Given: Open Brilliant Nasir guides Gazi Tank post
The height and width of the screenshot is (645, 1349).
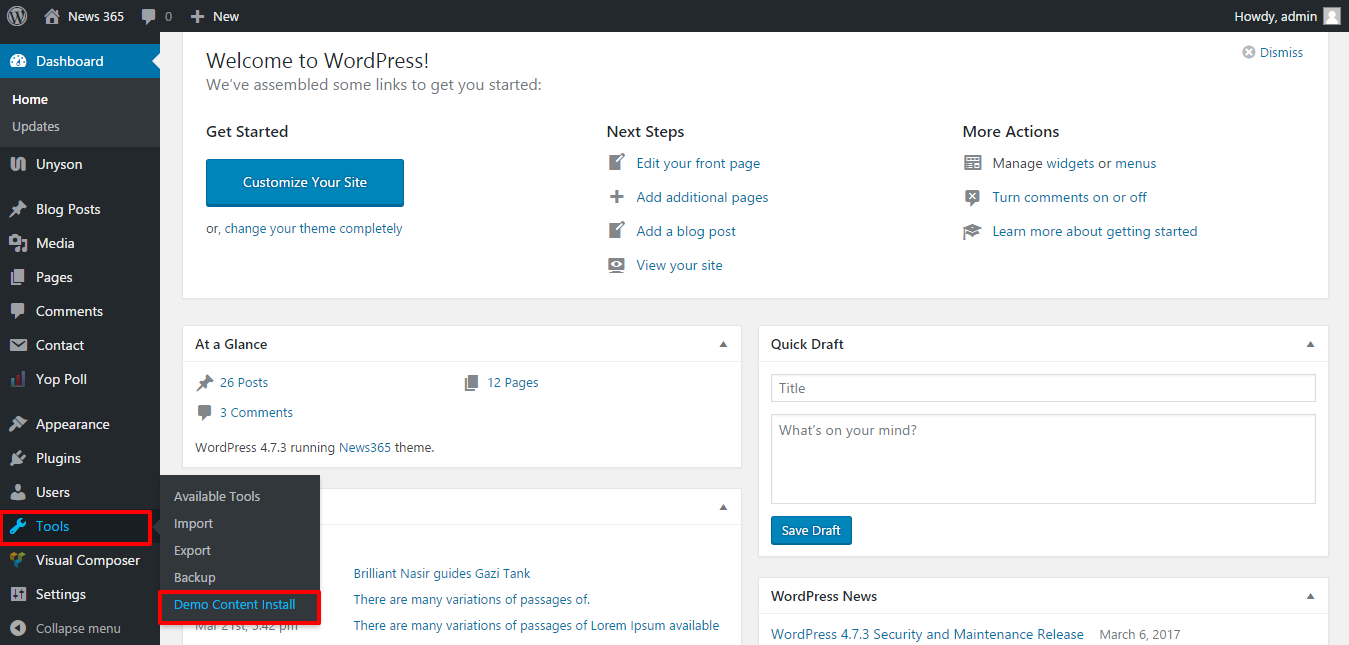Looking at the screenshot, I should point(442,573).
